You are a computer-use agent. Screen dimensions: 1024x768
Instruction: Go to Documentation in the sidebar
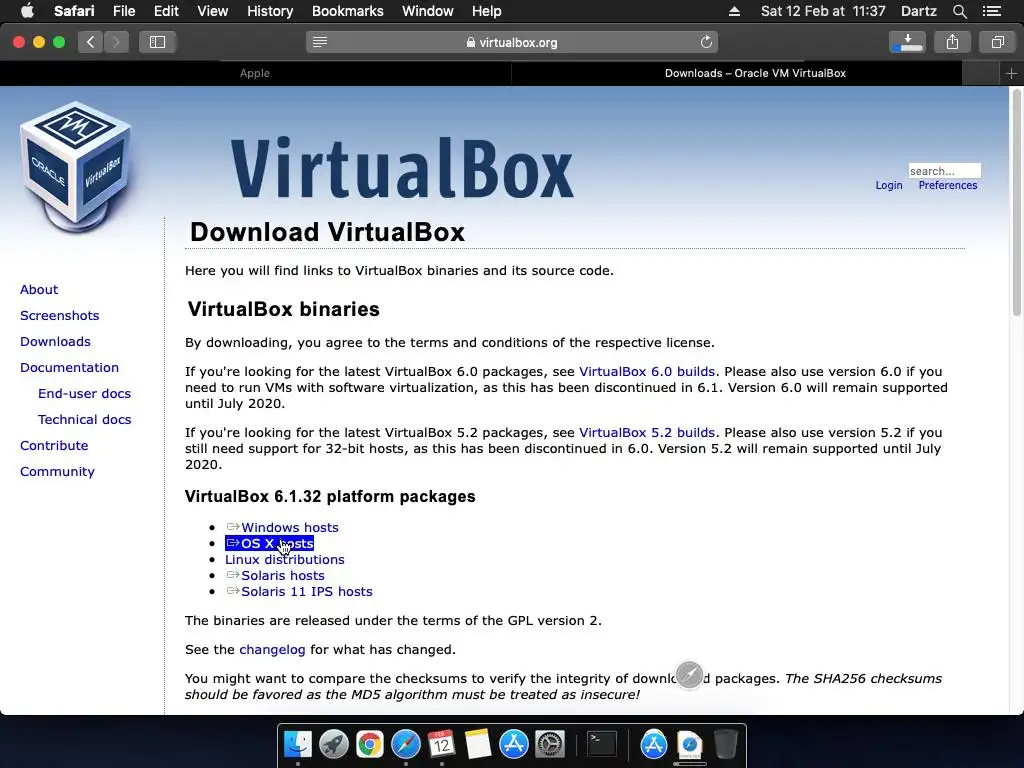69,368
